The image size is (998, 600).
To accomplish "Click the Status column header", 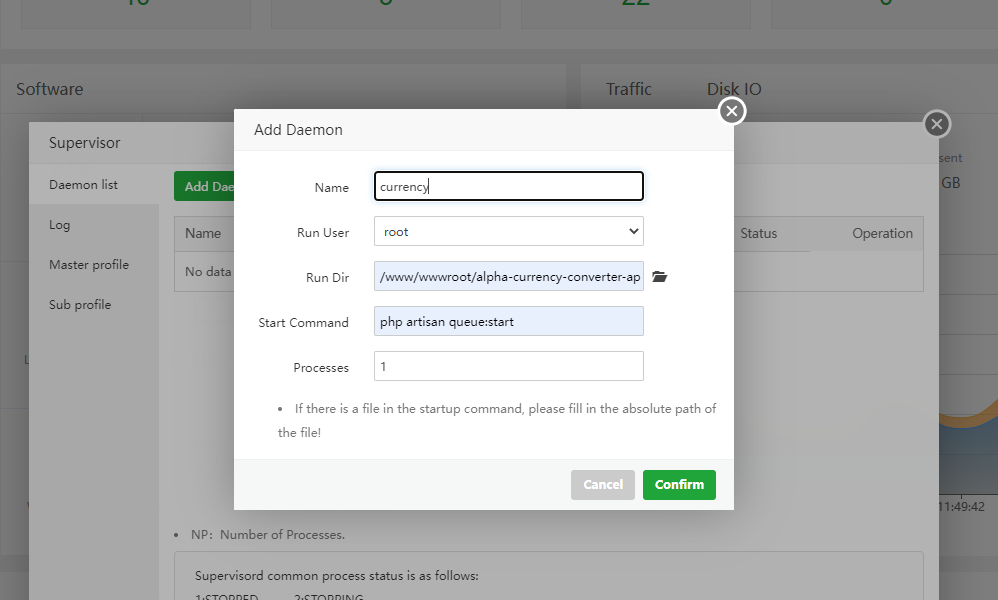I will click(758, 233).
